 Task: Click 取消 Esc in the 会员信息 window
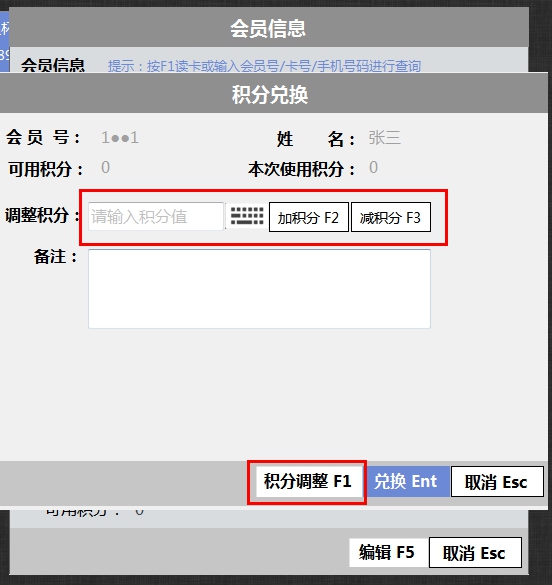[x=475, y=553]
